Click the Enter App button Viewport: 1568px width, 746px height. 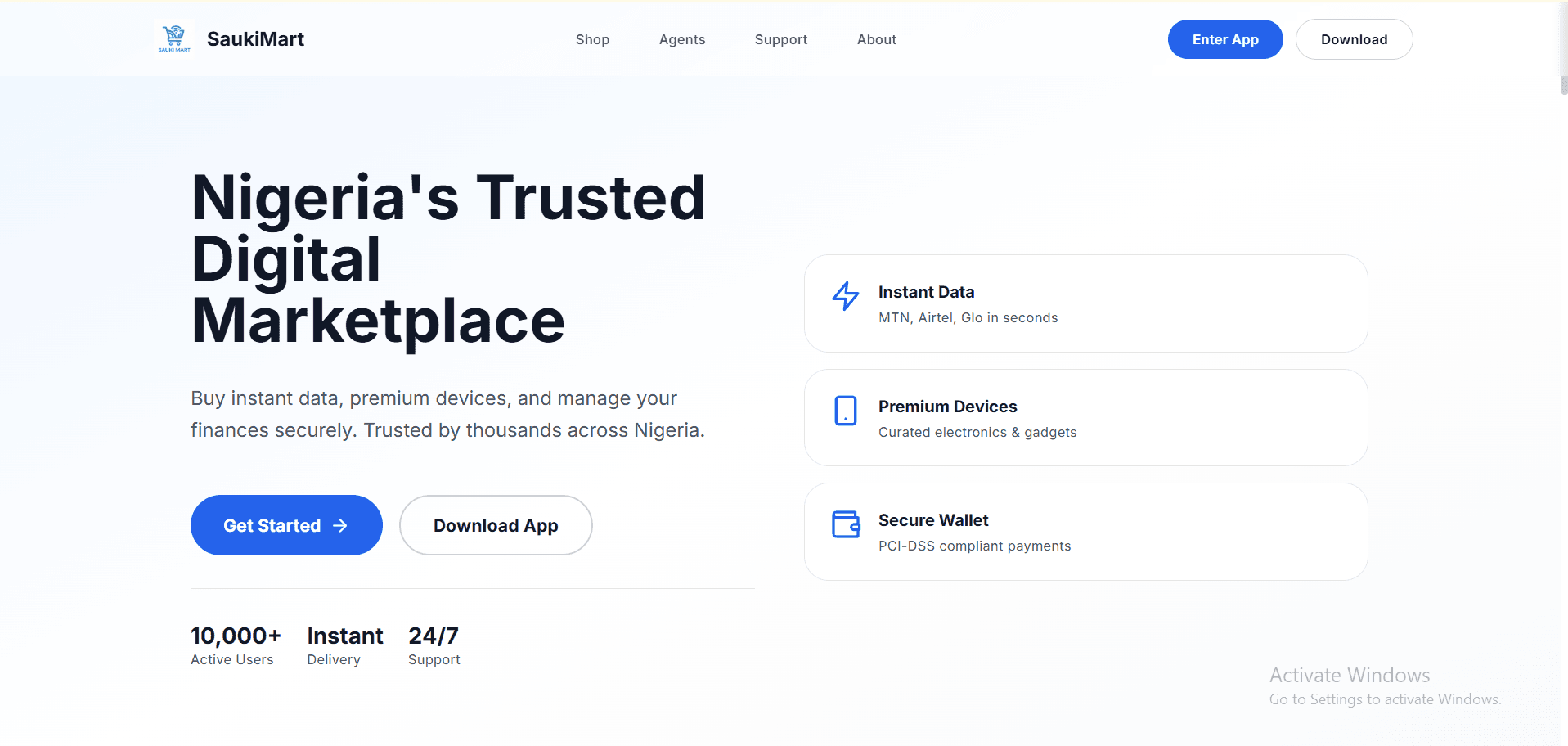[1224, 39]
